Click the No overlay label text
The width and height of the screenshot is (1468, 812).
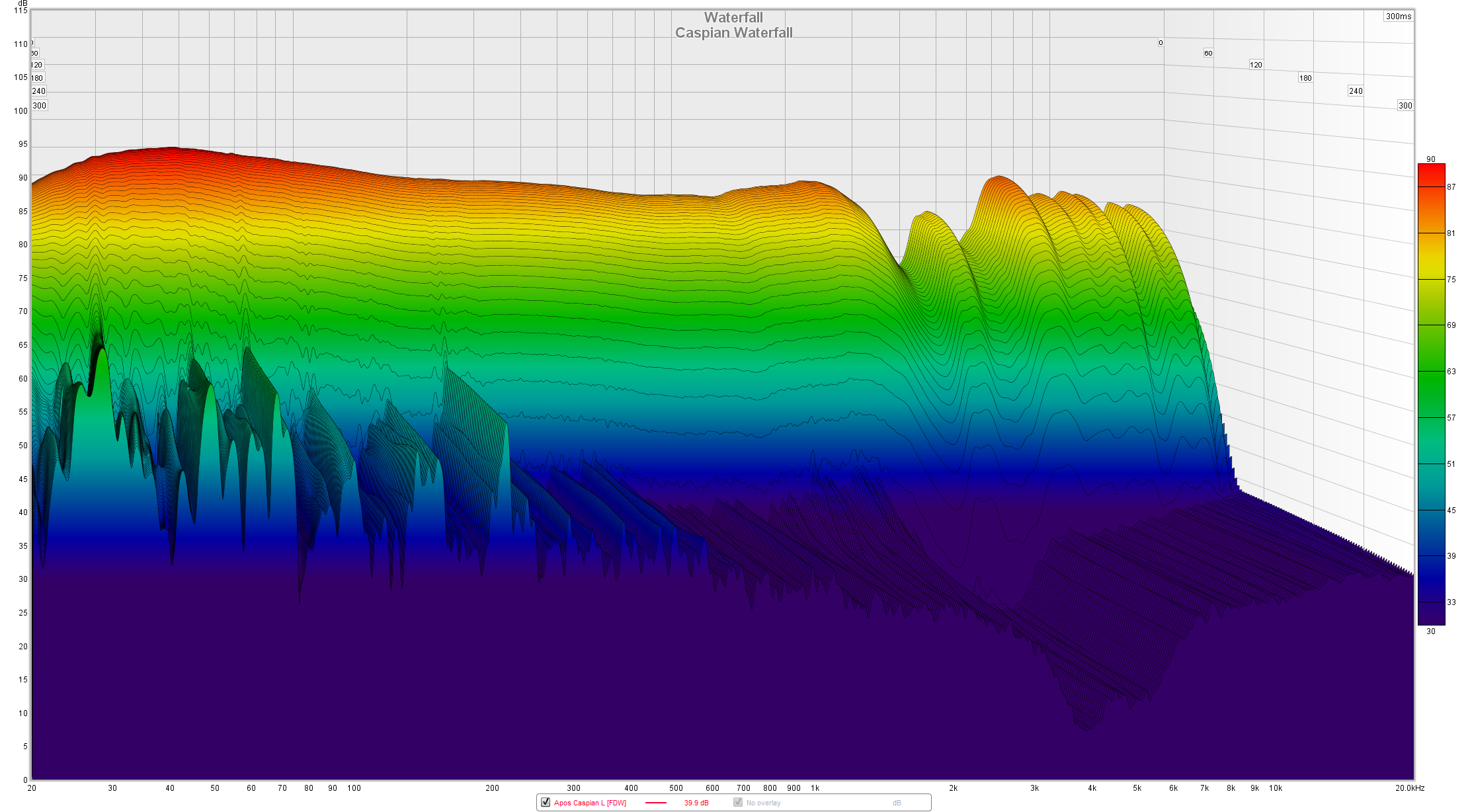[x=764, y=803]
